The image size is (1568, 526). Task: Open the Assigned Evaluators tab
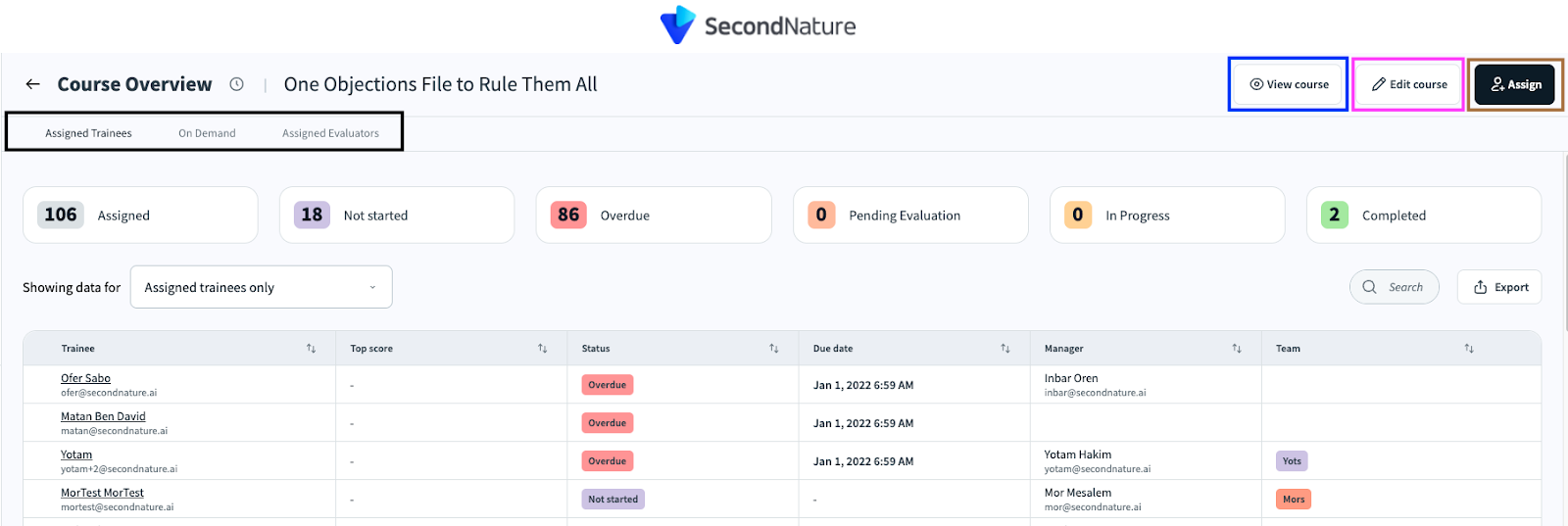[330, 133]
